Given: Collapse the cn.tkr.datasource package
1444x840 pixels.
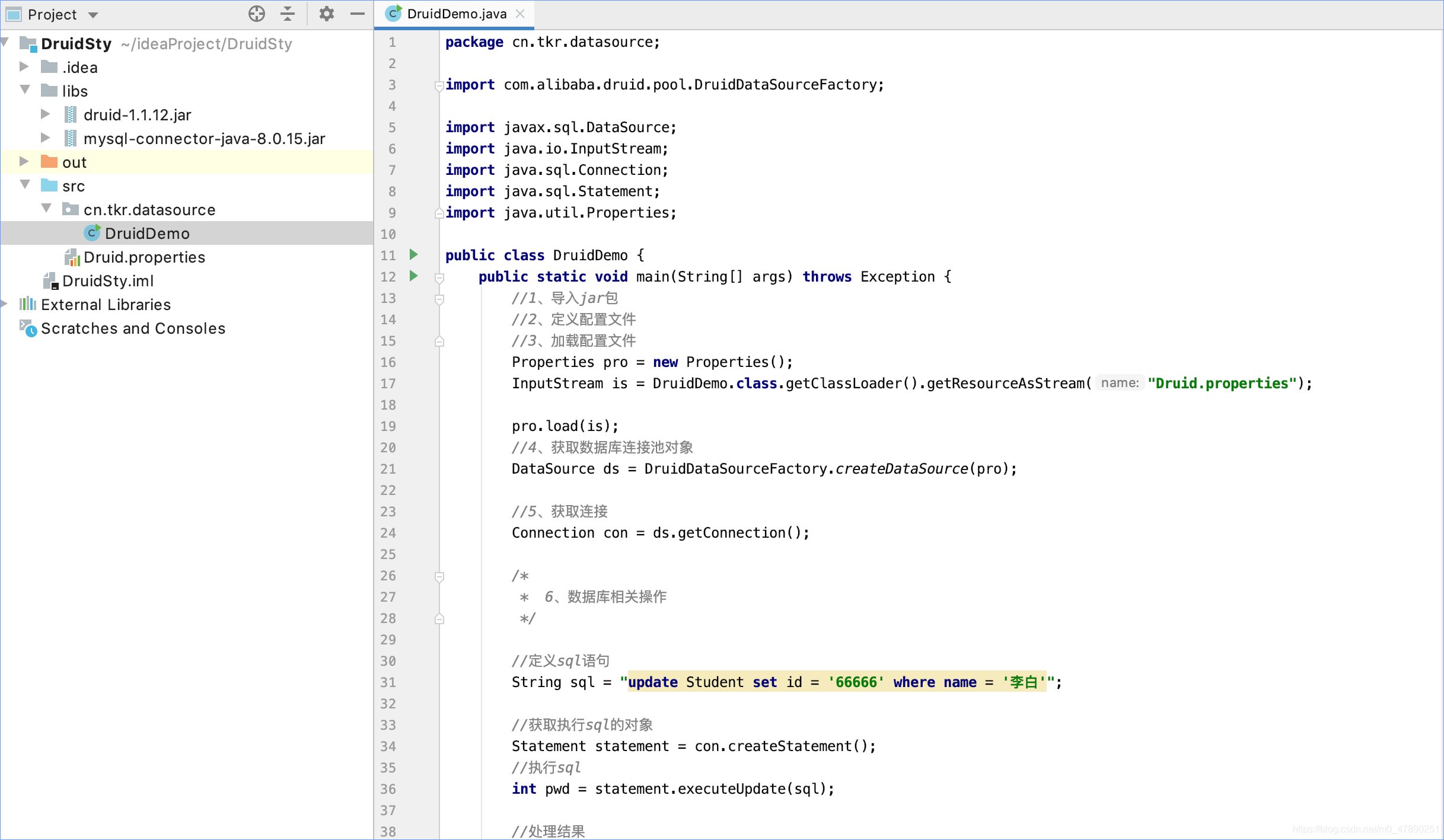Looking at the screenshot, I should (x=47, y=209).
